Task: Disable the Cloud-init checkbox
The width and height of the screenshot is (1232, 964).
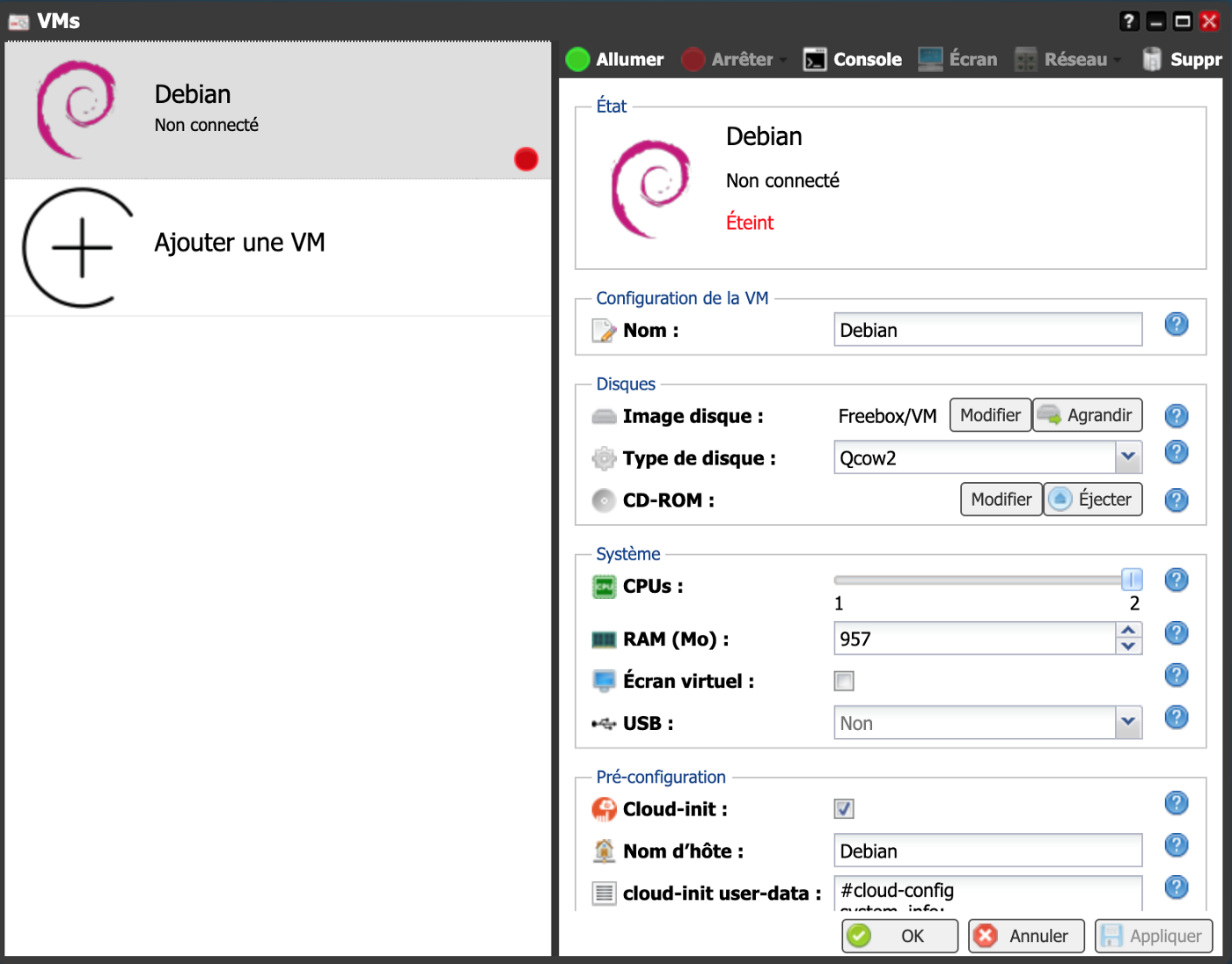Action: [x=843, y=808]
